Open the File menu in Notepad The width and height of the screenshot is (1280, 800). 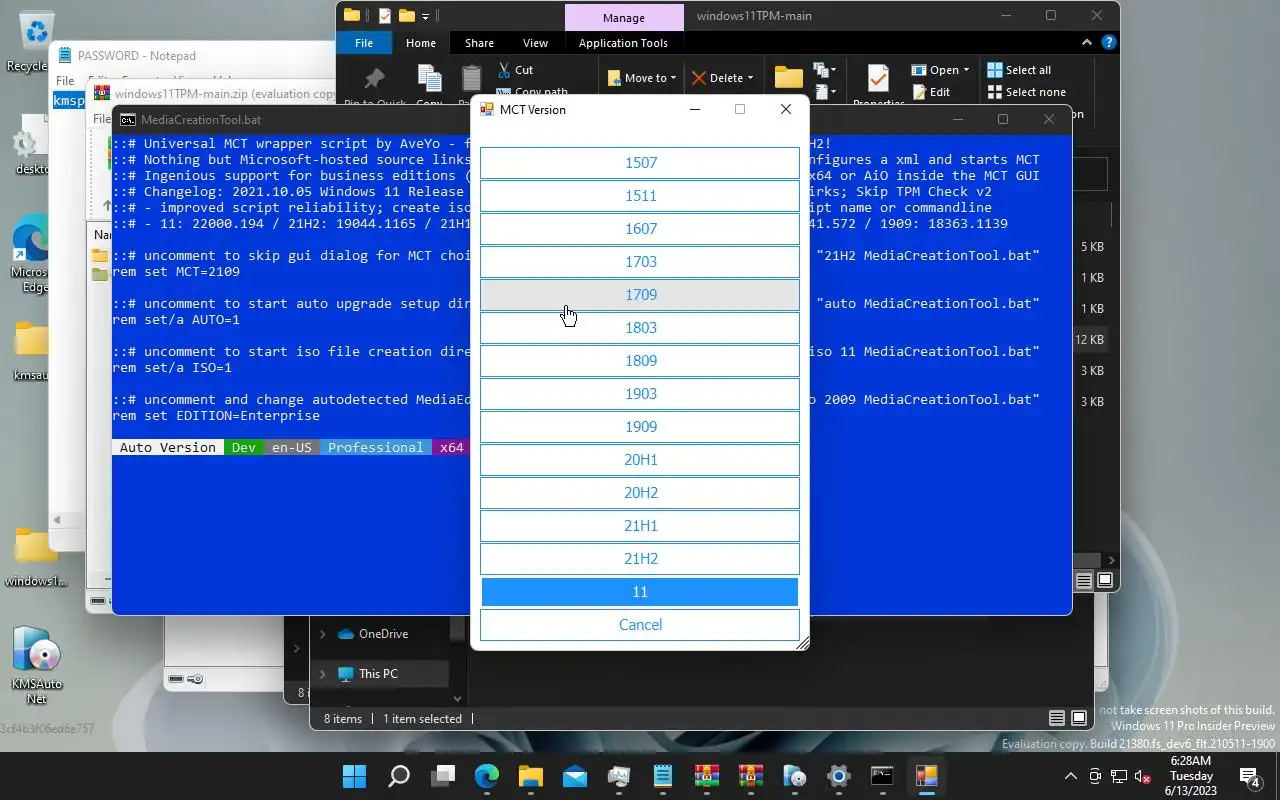(65, 80)
